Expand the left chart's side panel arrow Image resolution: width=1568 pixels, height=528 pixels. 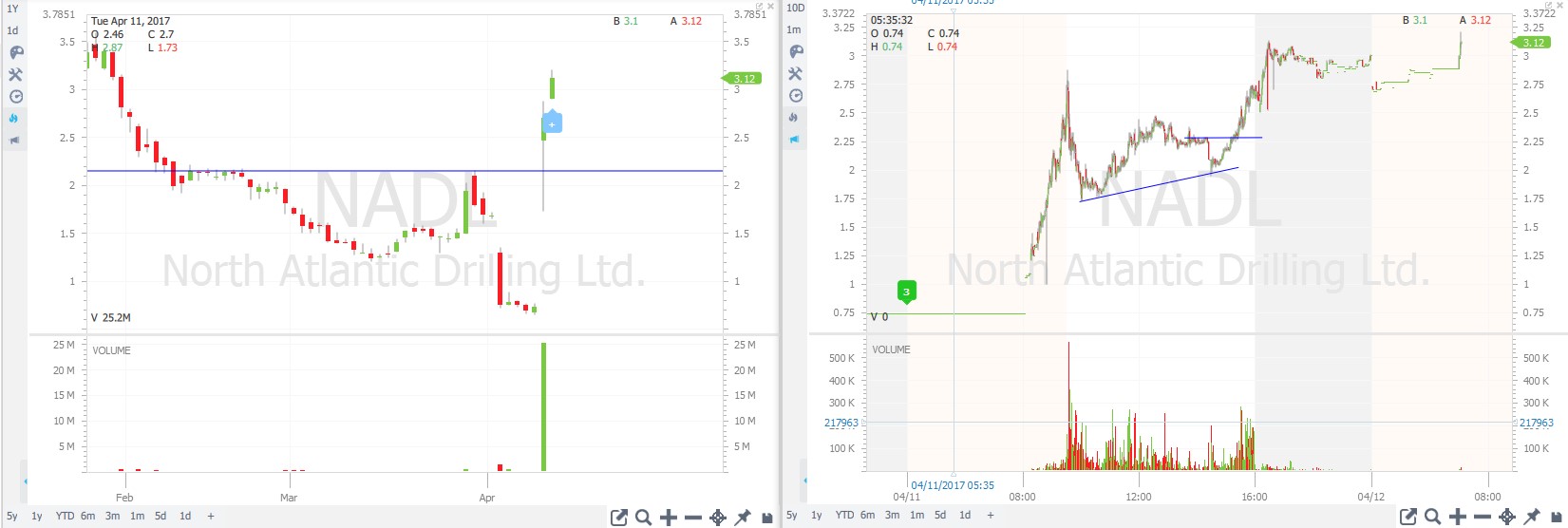[x=25, y=481]
